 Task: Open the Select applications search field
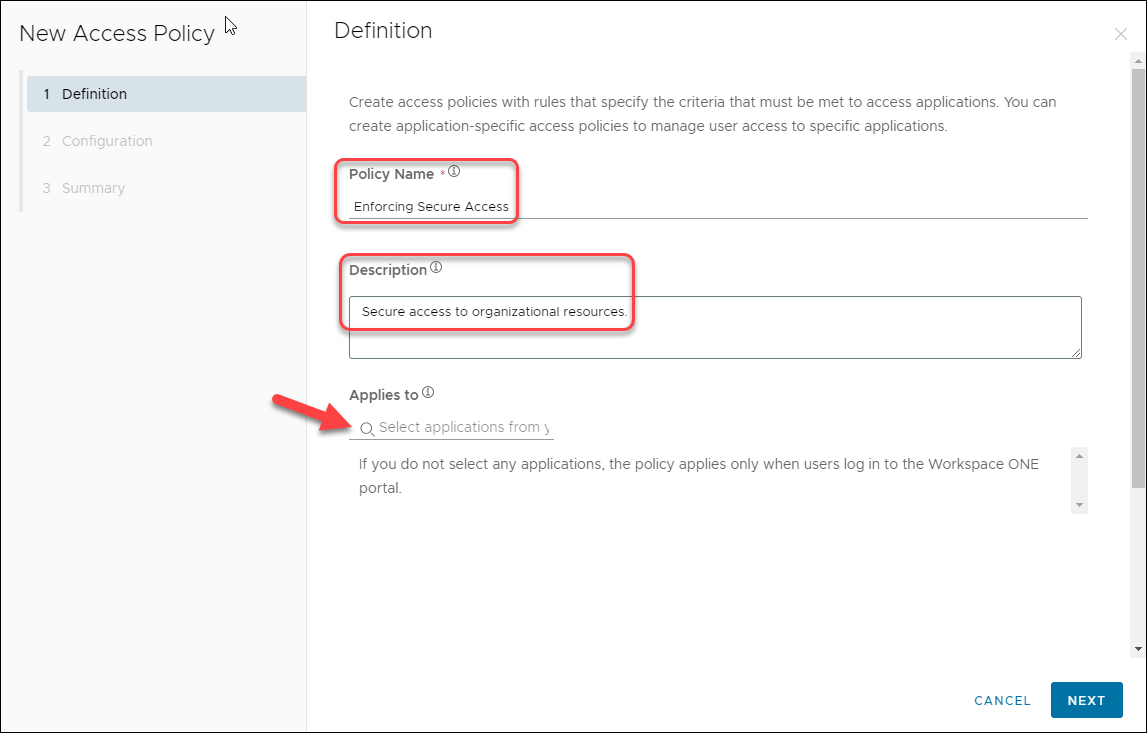(462, 428)
